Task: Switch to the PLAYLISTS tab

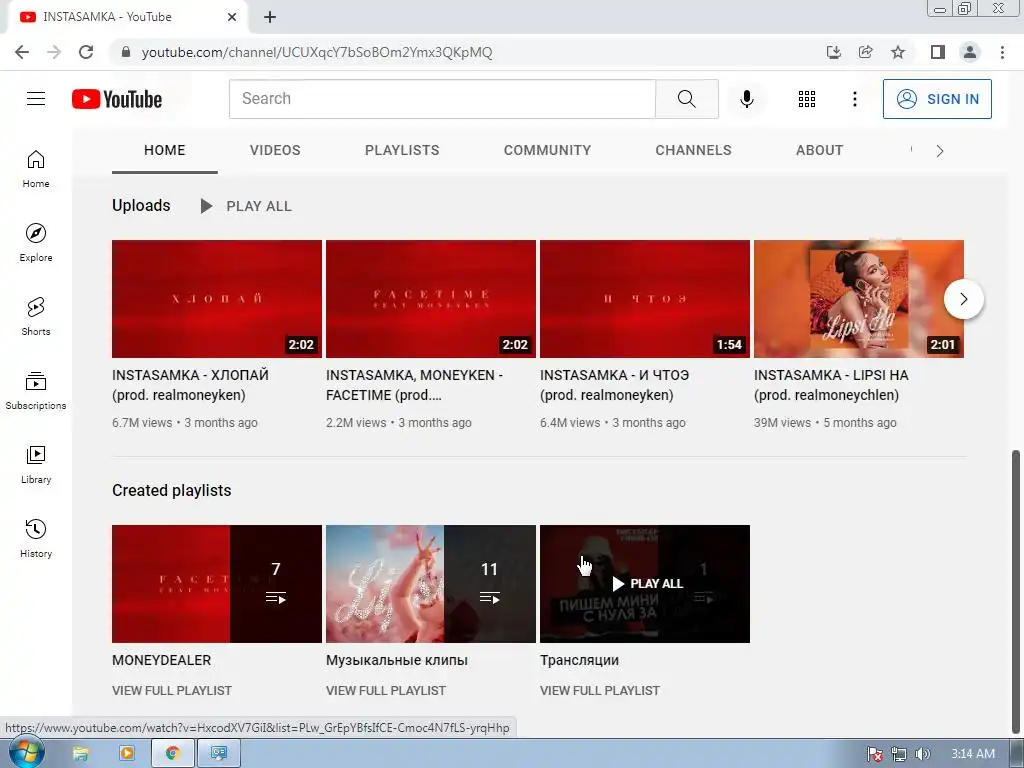Action: (x=402, y=150)
